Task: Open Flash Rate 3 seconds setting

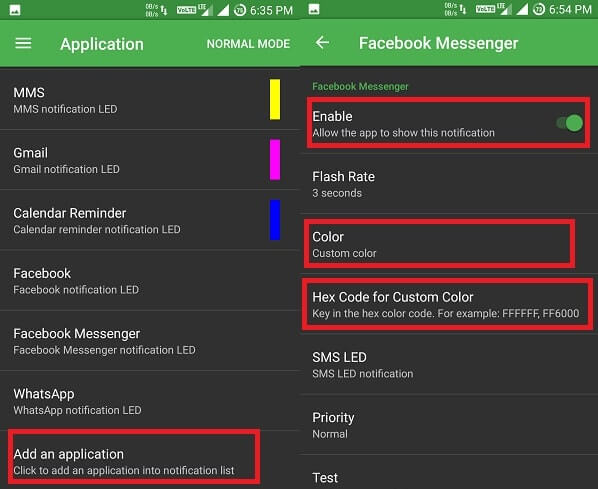Action: 449,184
